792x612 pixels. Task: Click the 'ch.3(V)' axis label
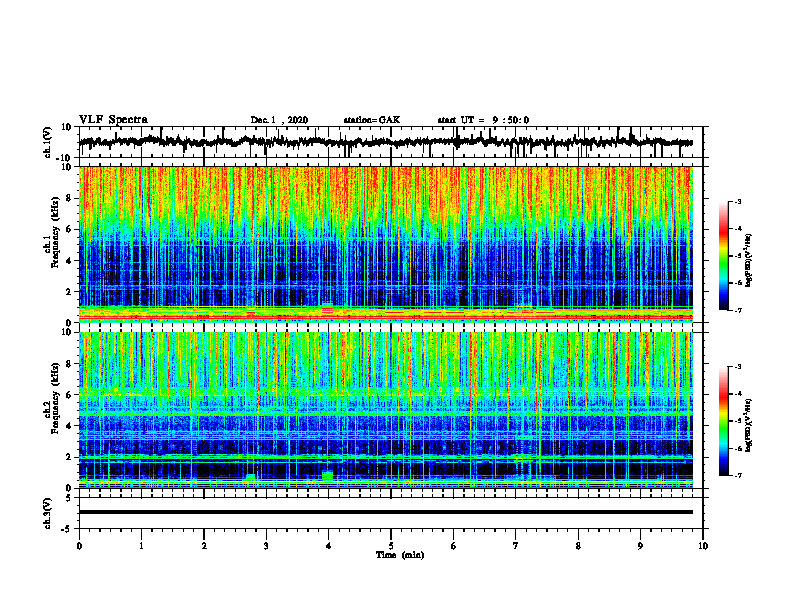pos(49,514)
